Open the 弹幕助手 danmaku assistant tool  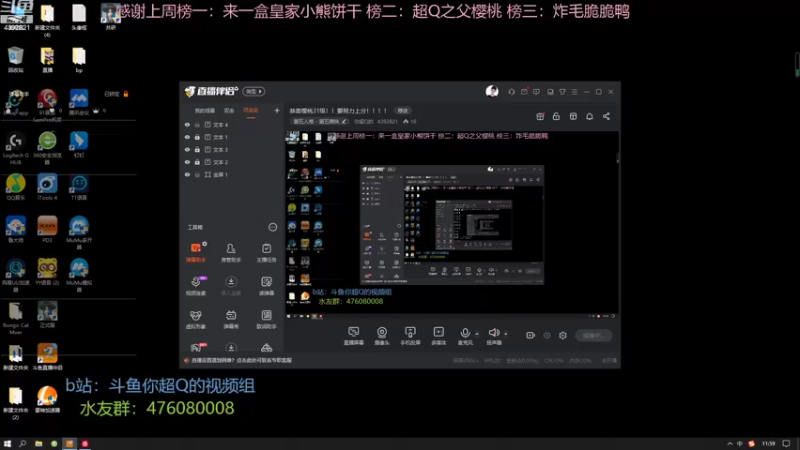click(196, 253)
